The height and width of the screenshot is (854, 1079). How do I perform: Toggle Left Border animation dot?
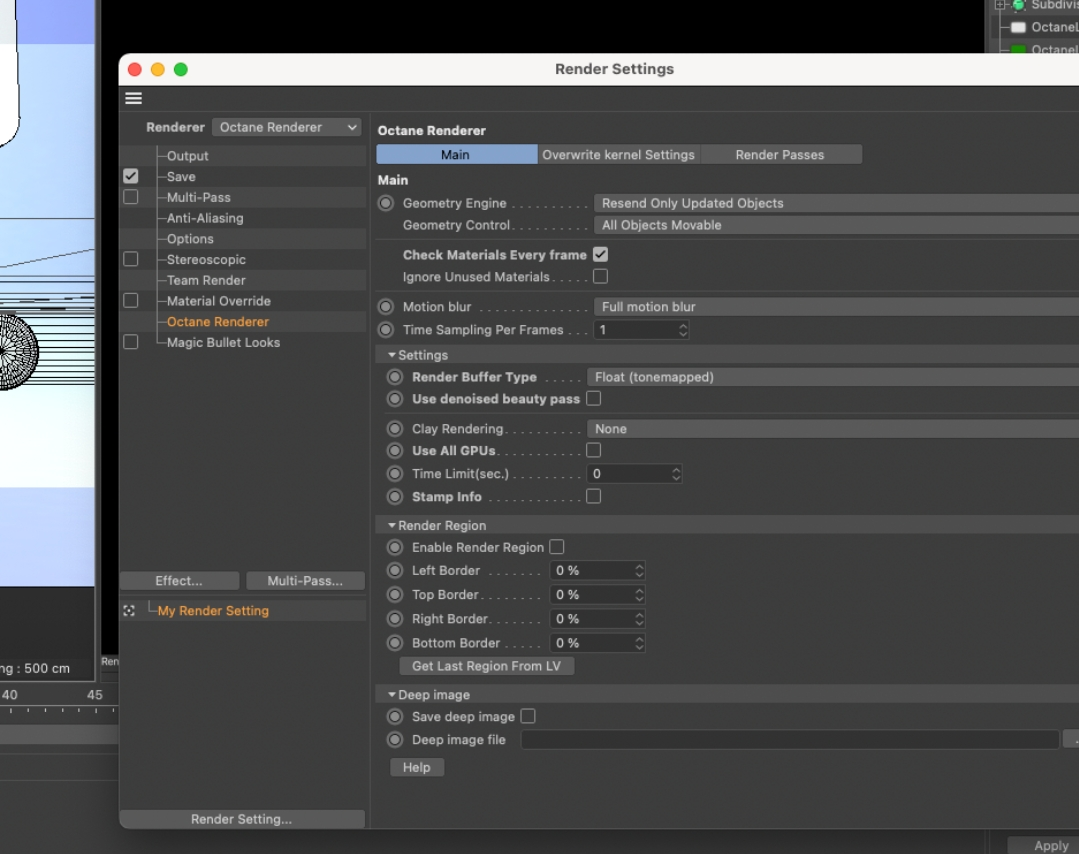(395, 570)
